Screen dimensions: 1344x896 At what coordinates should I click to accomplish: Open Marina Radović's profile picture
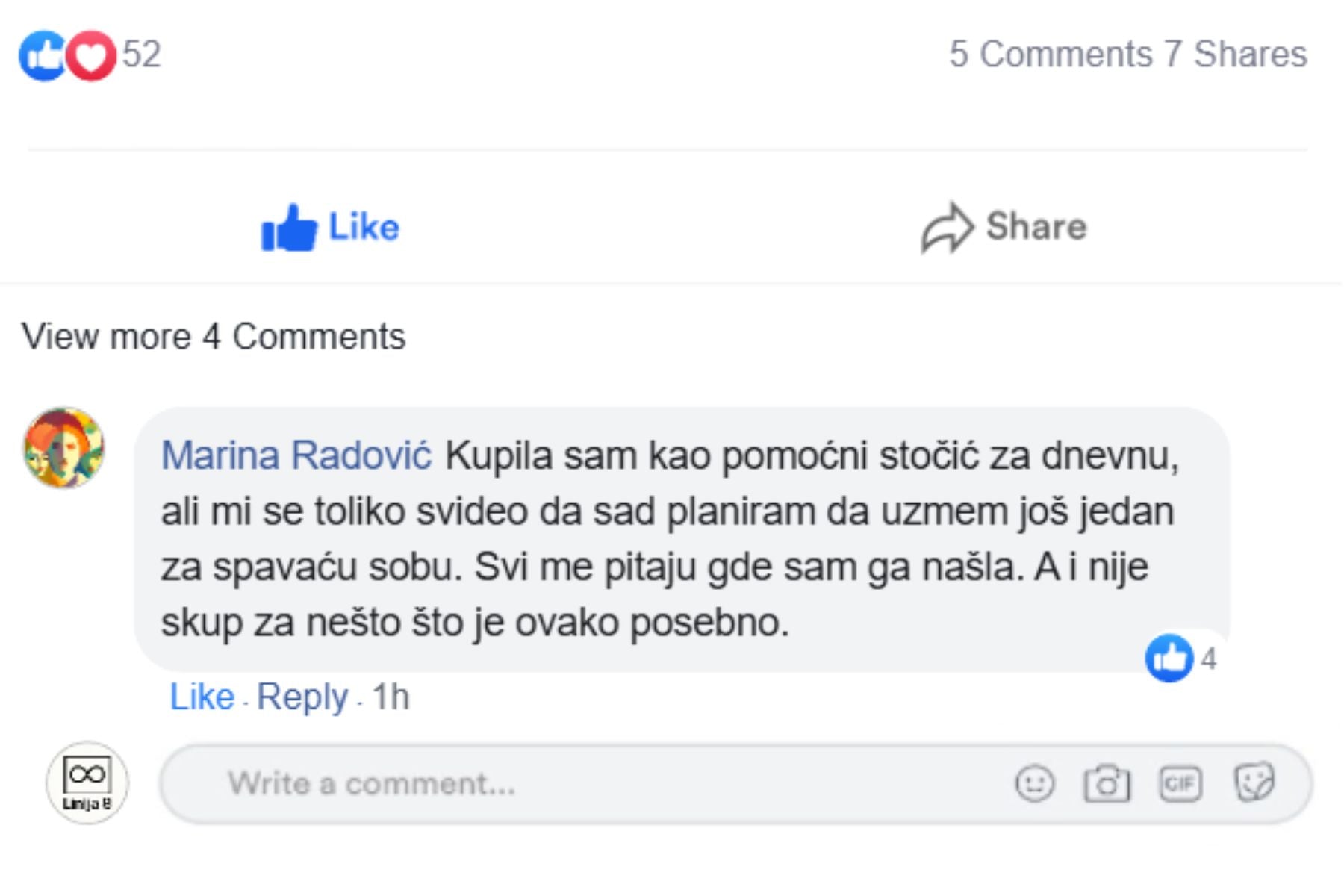[64, 448]
